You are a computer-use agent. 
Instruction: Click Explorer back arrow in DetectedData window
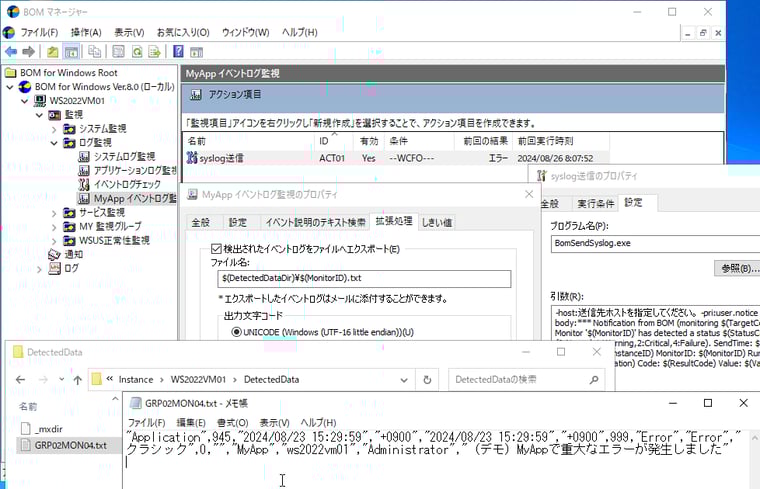pyautogui.click(x=20, y=379)
